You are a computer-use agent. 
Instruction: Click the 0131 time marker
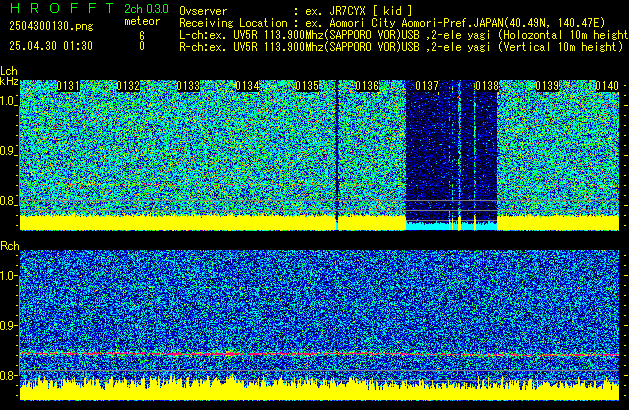point(68,86)
